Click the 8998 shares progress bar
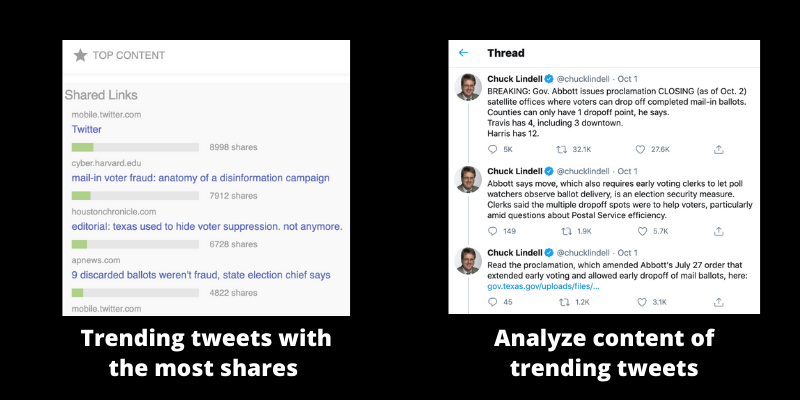 pos(135,147)
